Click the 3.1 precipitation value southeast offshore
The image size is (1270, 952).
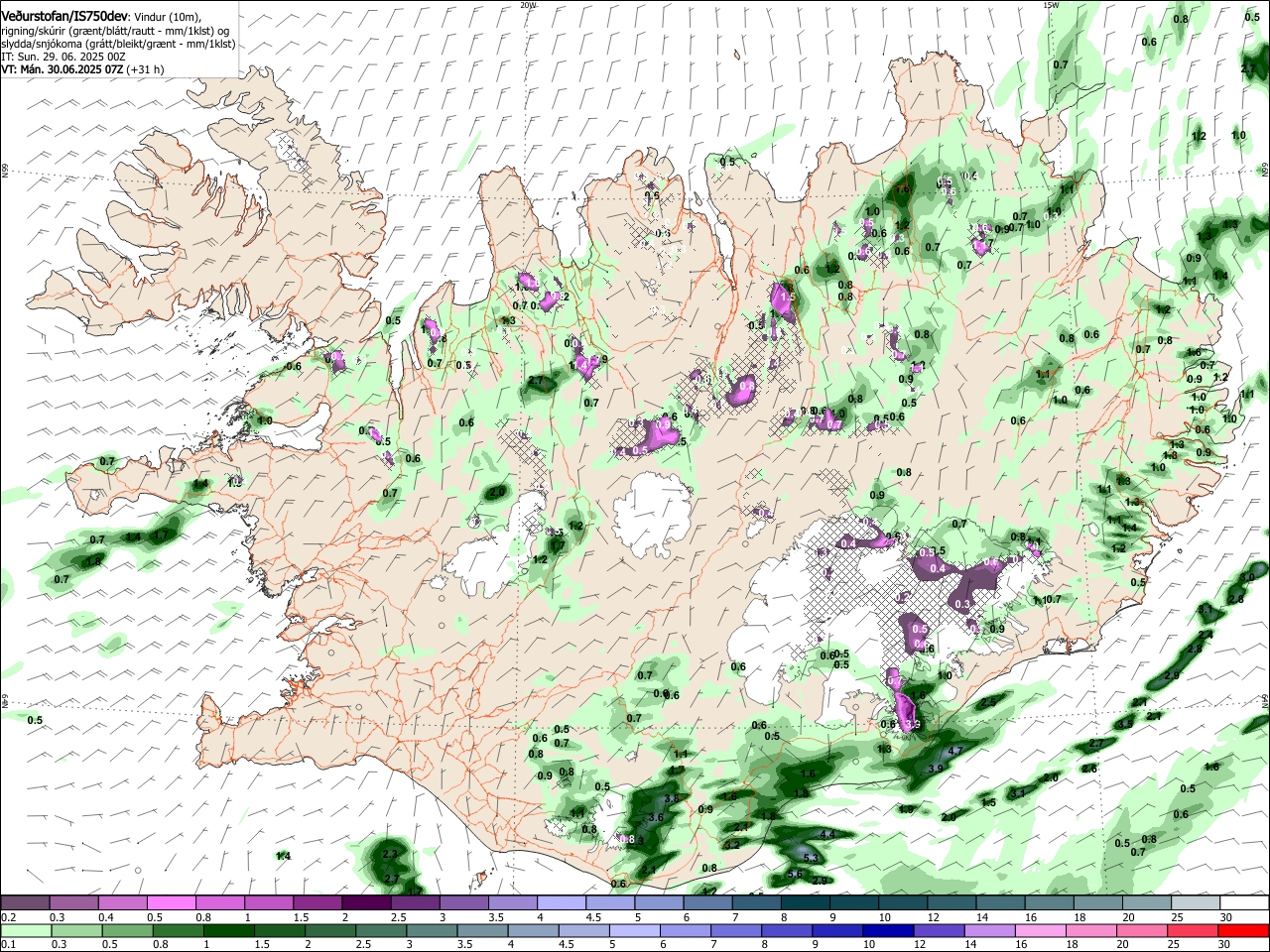click(1018, 793)
